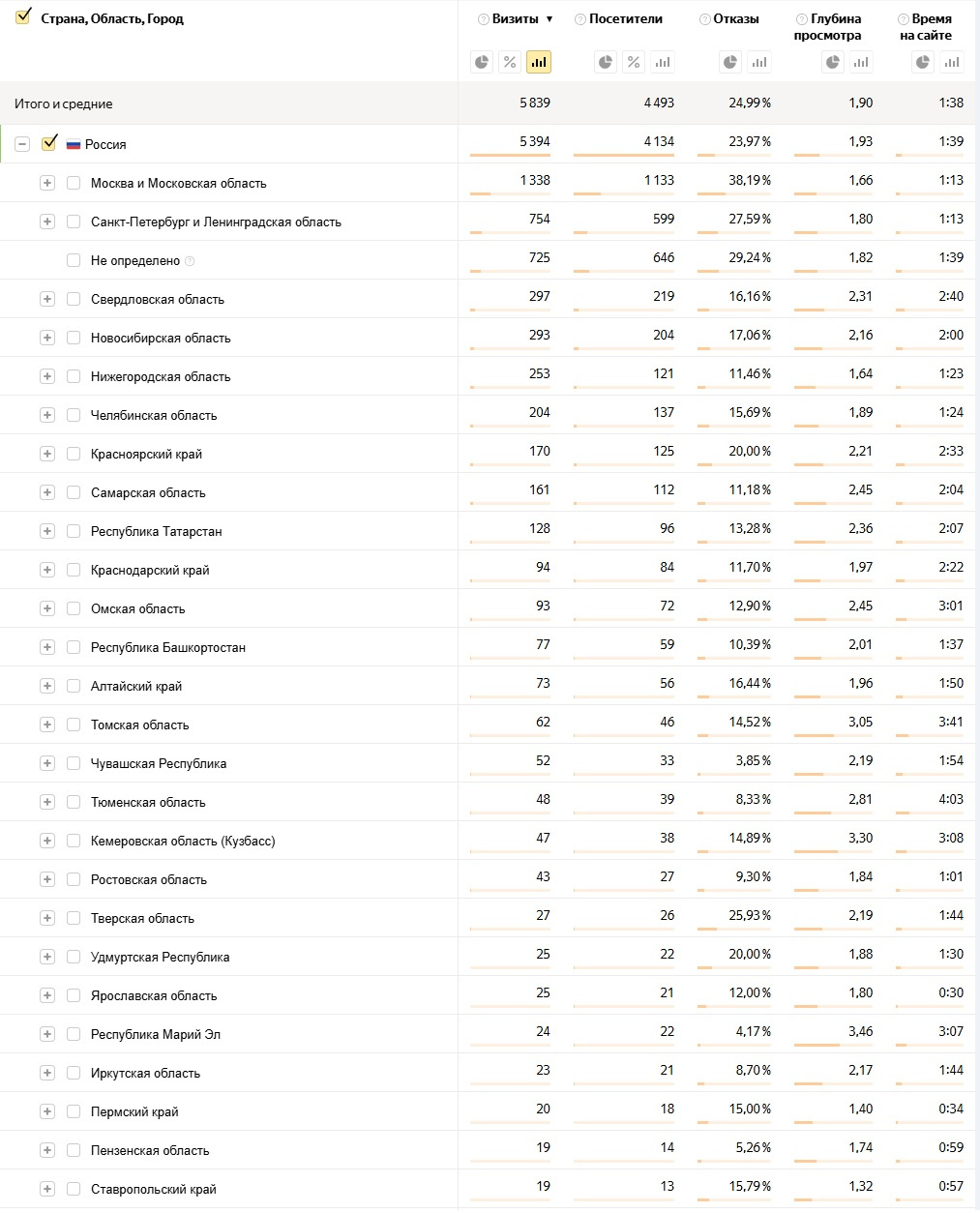The image size is (980, 1213).
Task: Collapse the Россия tree row
Action: tap(22, 144)
